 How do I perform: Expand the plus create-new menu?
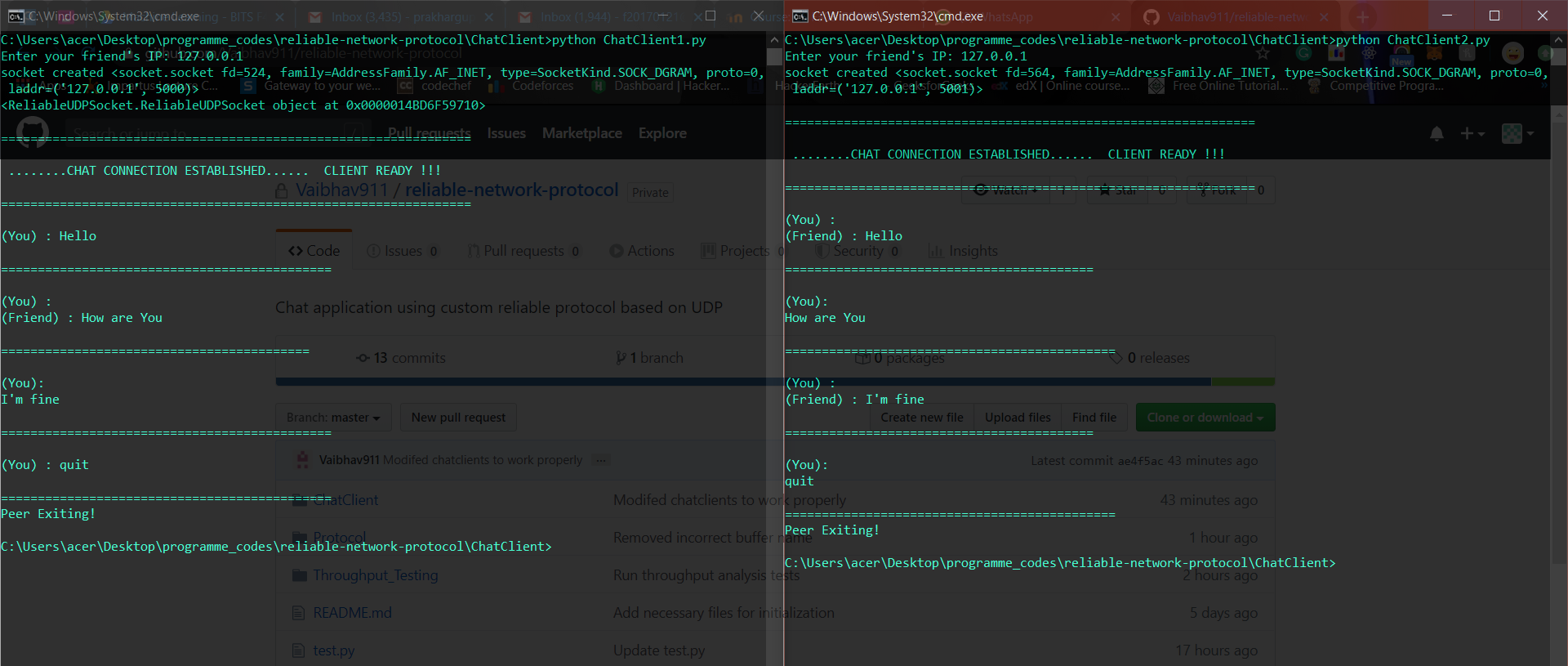1472,133
